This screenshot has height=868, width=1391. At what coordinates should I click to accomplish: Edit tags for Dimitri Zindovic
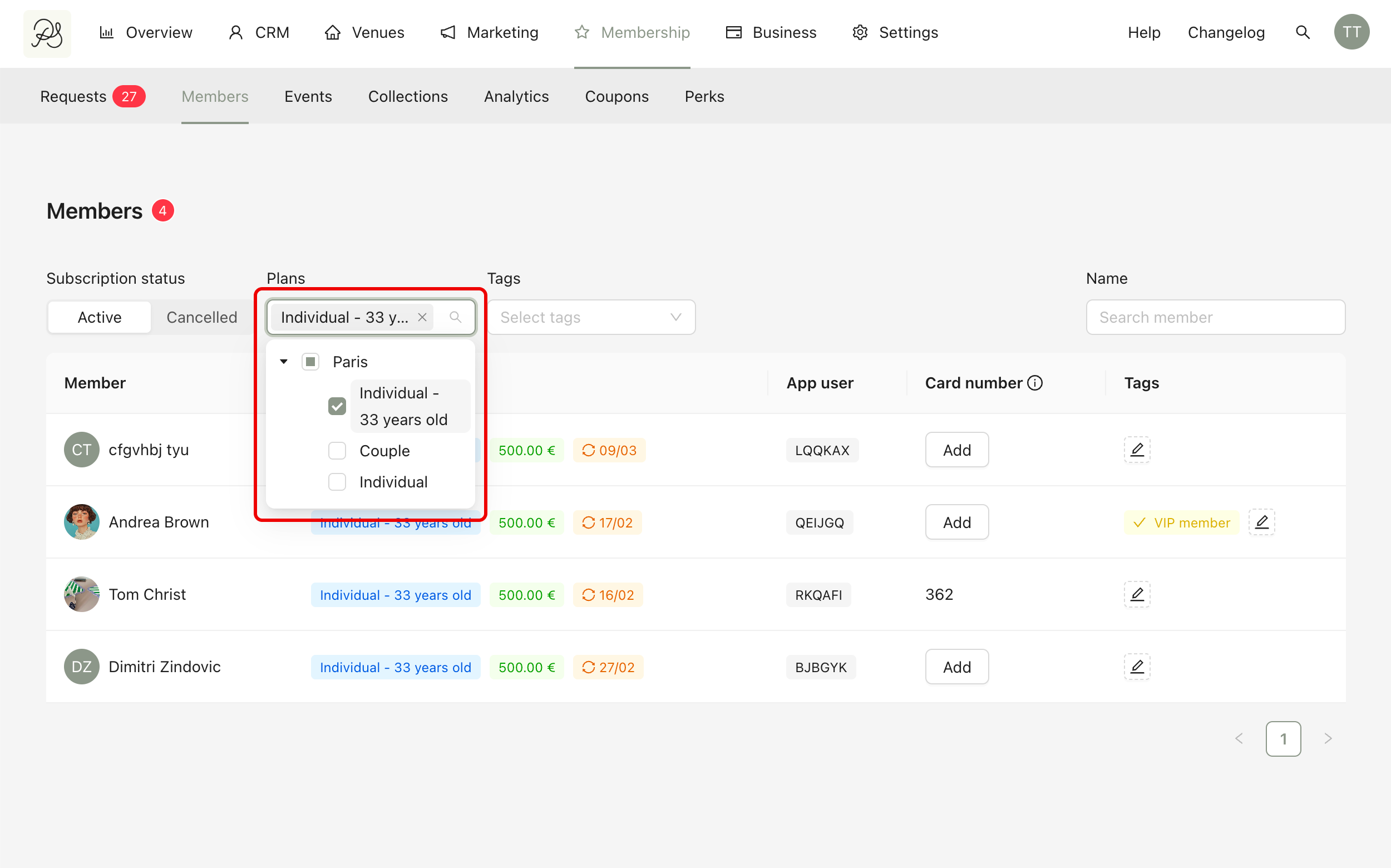[1137, 667]
